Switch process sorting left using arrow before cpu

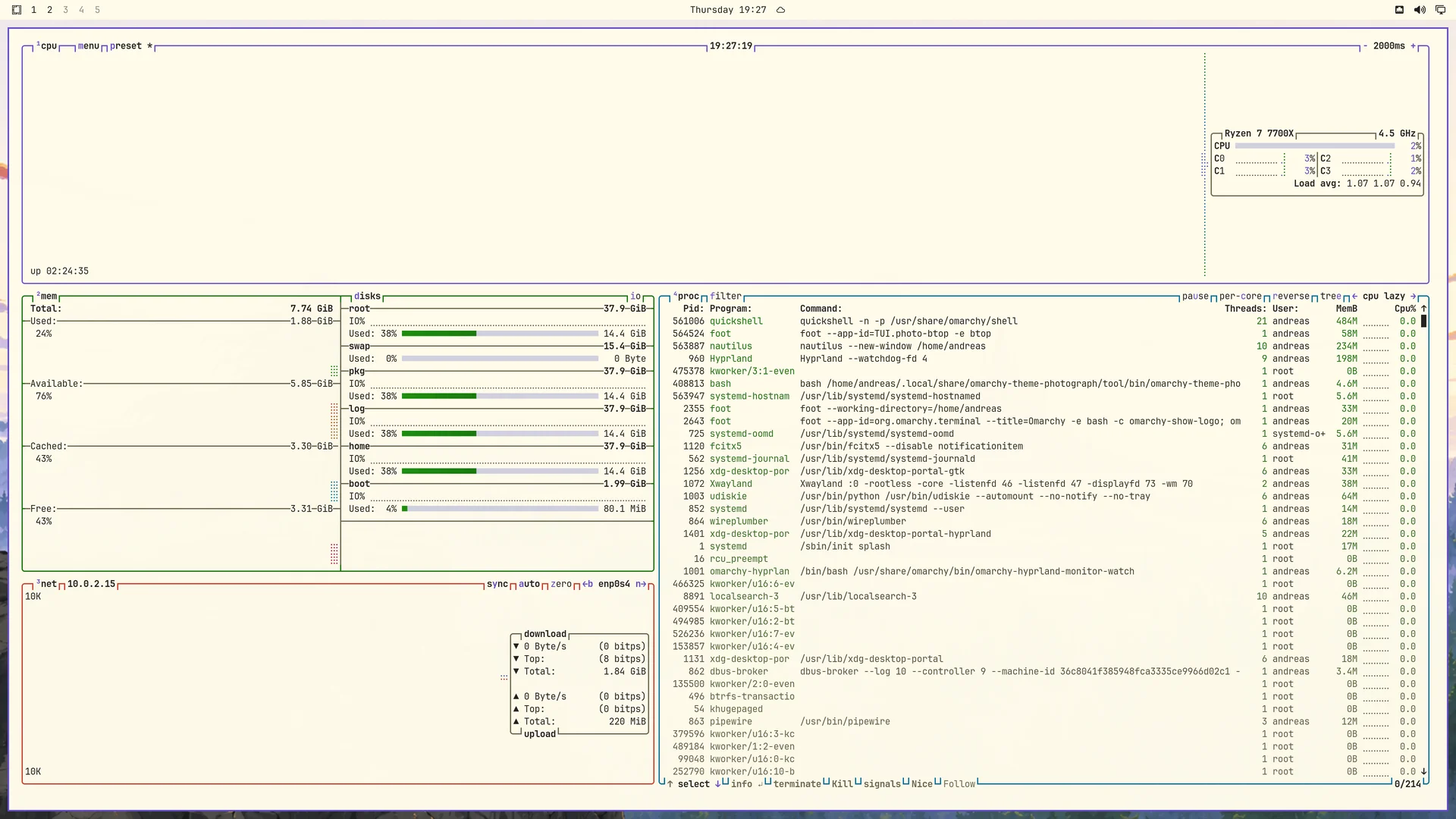[x=1354, y=297]
